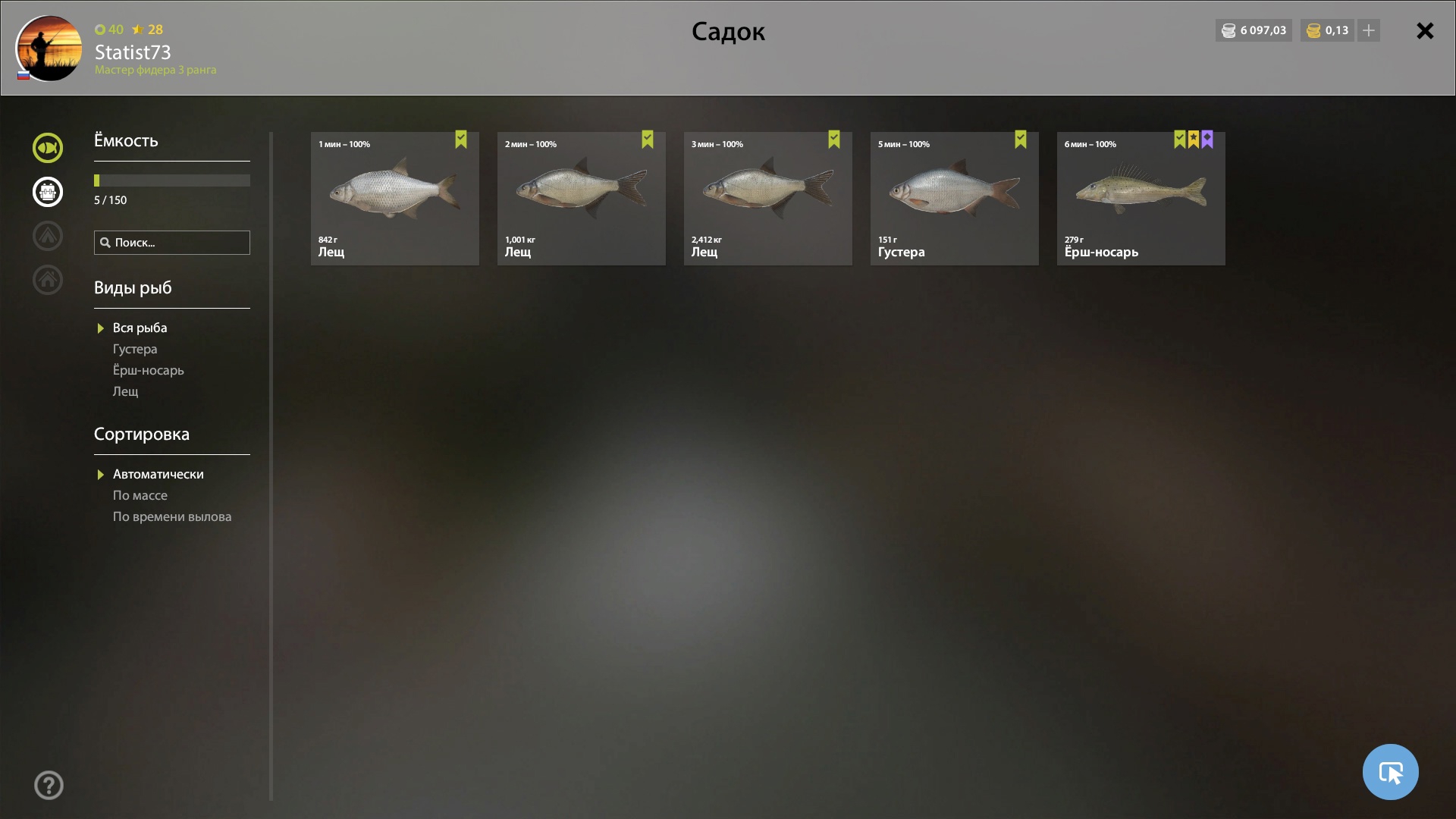1456x819 pixels.
Task: Select the fish cage sidebar icon
Action: (x=47, y=192)
